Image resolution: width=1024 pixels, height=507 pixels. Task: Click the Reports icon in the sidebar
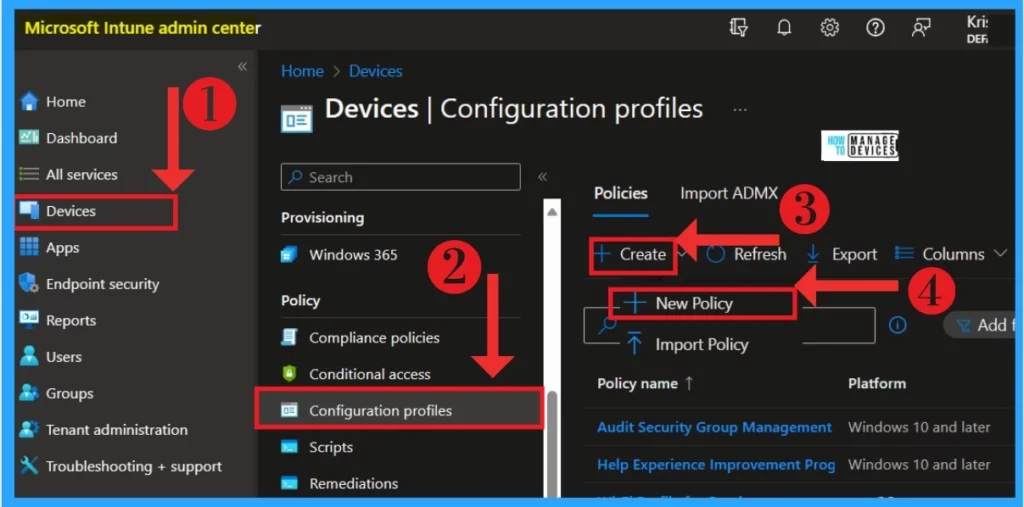(x=29, y=320)
